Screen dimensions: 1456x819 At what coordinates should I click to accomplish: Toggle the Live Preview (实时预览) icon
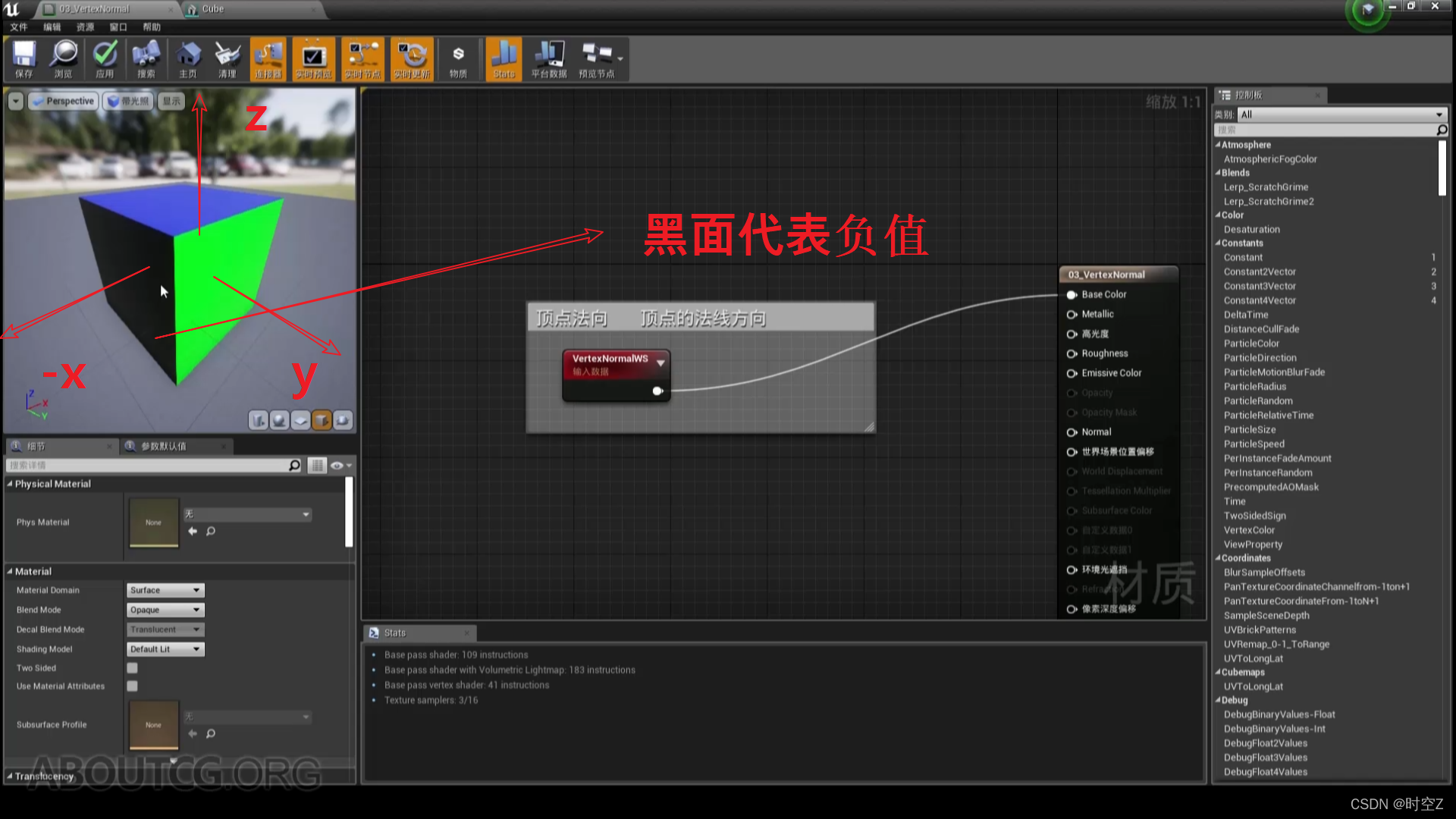pos(313,58)
